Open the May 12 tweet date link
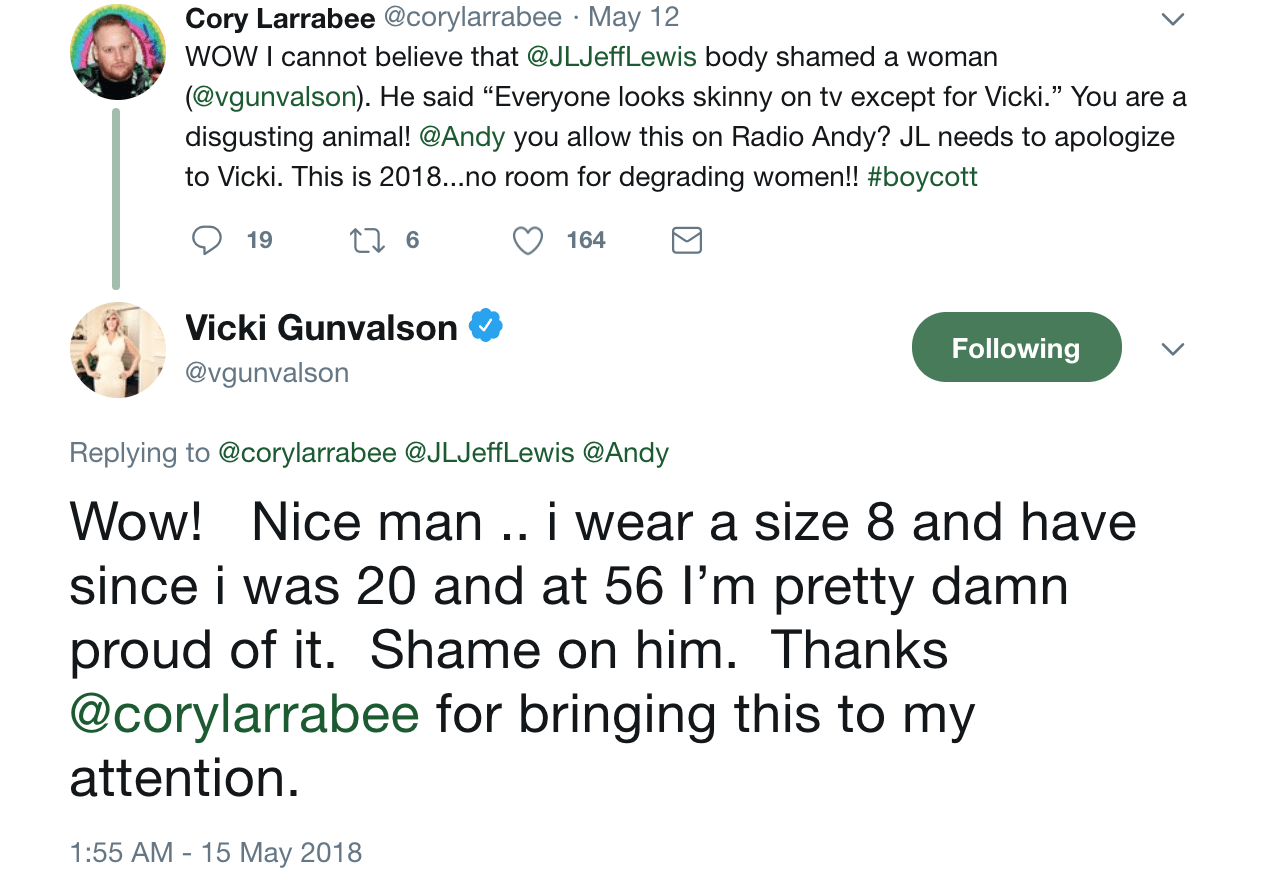Image resolution: width=1264 pixels, height=882 pixels. [633, 17]
